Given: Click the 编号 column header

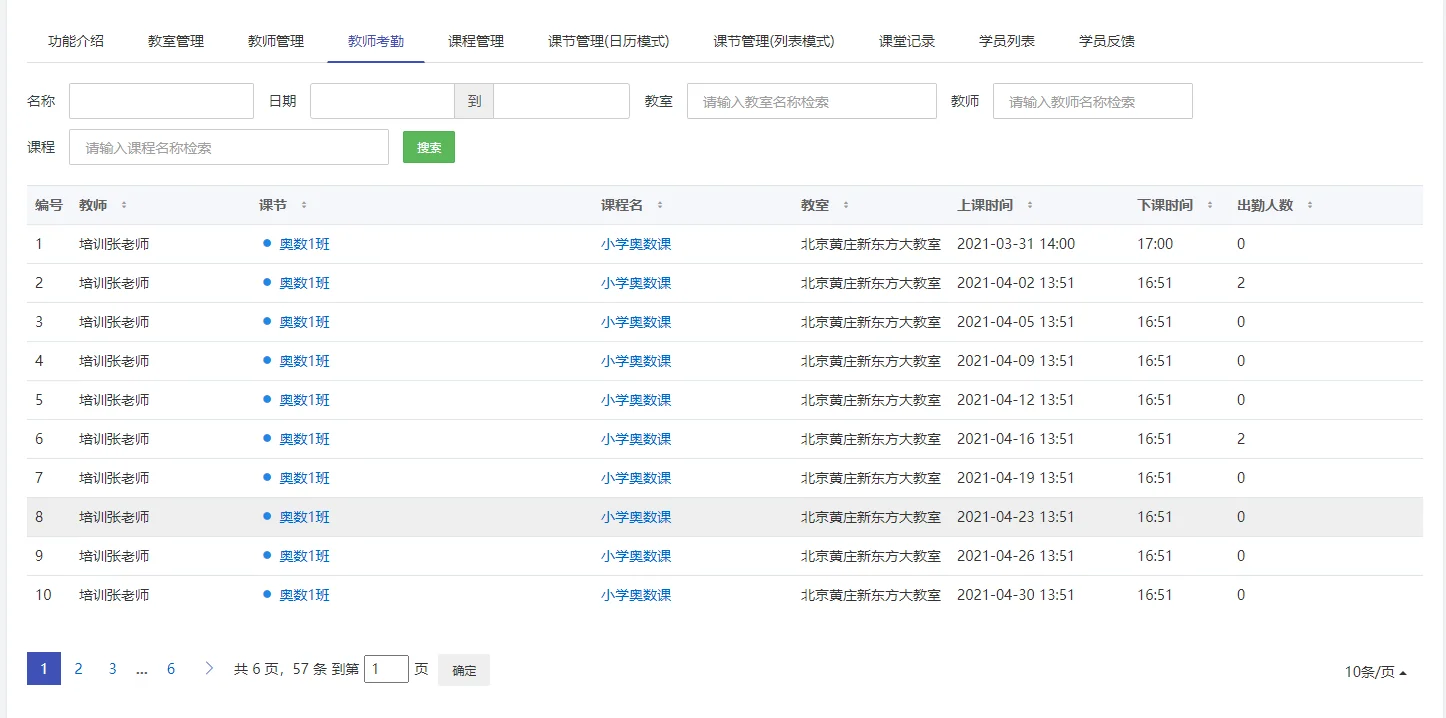Looking at the screenshot, I should [49, 205].
